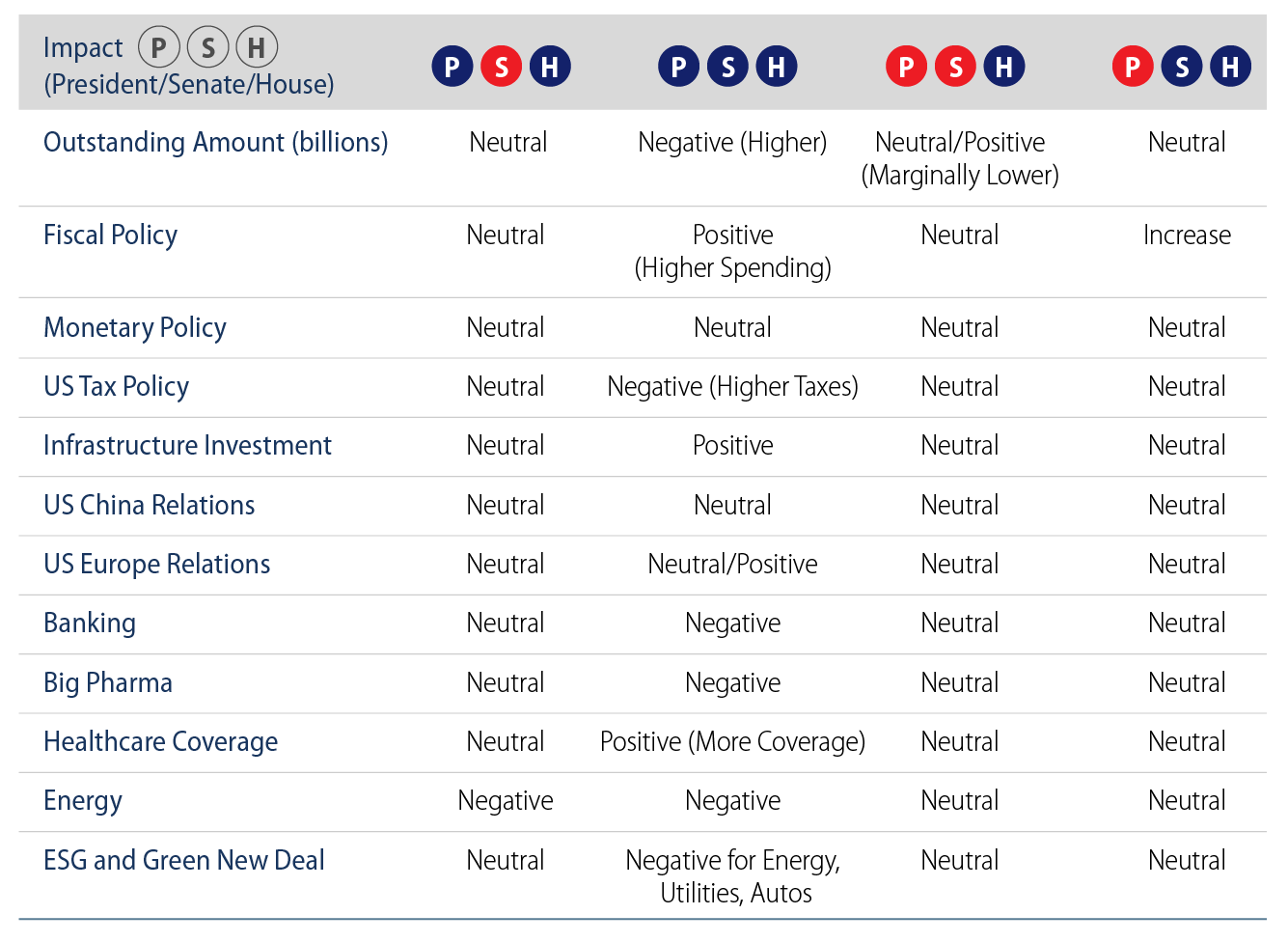The image size is (1288, 942).
Task: Click the 'Negative (Higher)' cell
Action: point(733,143)
